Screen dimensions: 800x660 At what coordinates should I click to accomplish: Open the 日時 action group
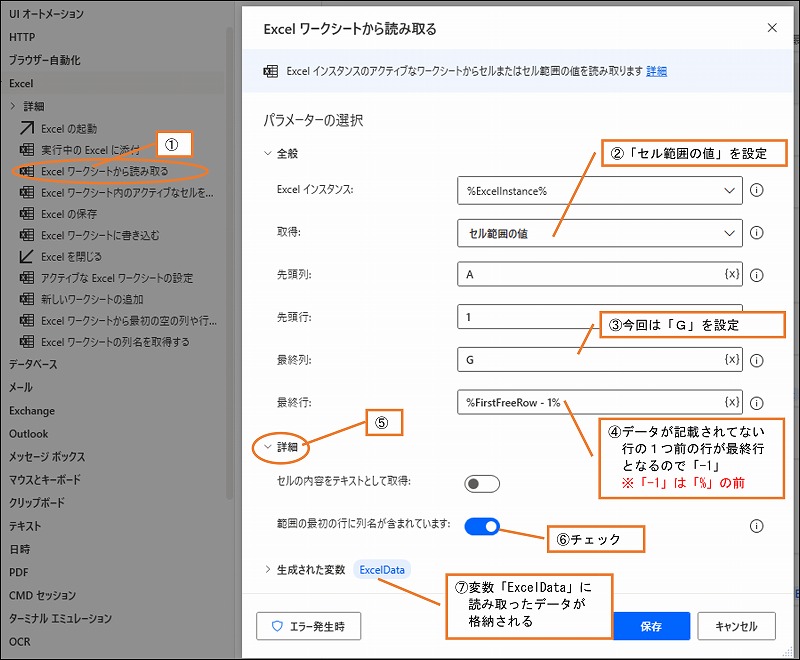[x=19, y=549]
